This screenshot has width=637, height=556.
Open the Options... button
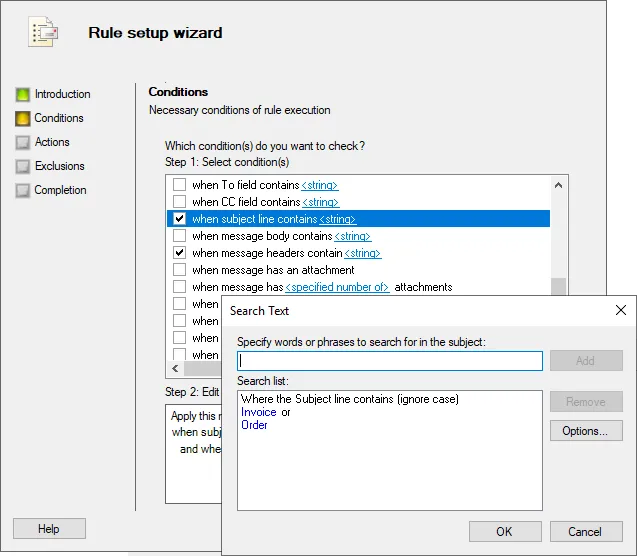(x=586, y=431)
